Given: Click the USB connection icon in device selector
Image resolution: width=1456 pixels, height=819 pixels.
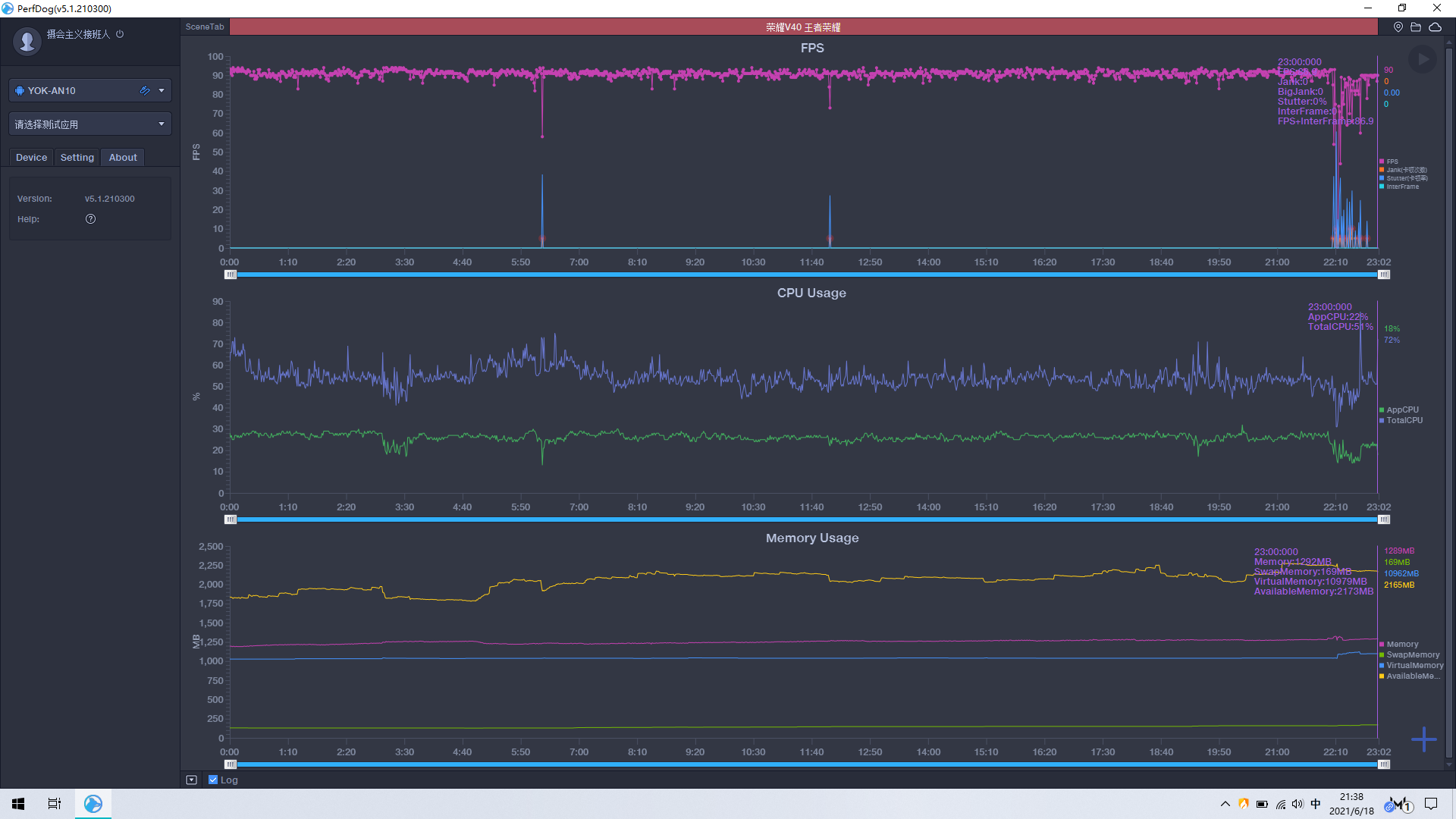Looking at the screenshot, I should 145,90.
